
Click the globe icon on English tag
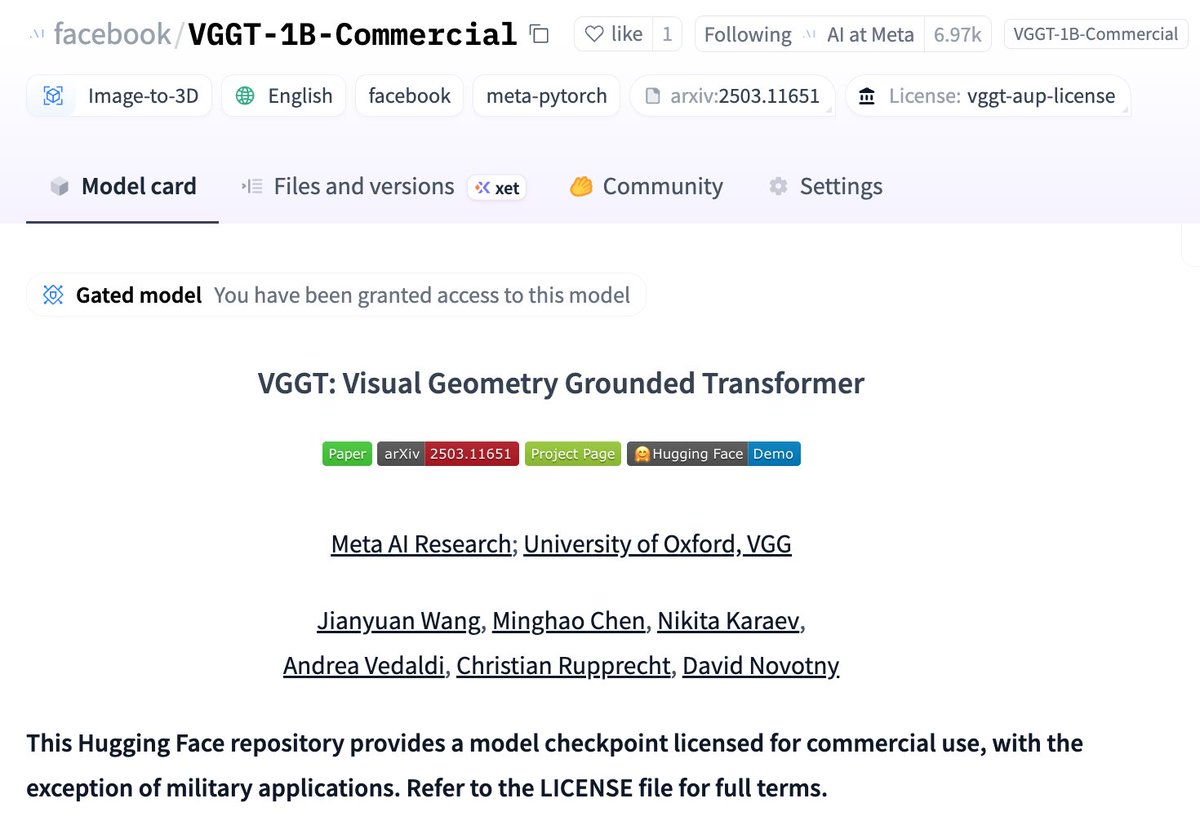coord(245,96)
